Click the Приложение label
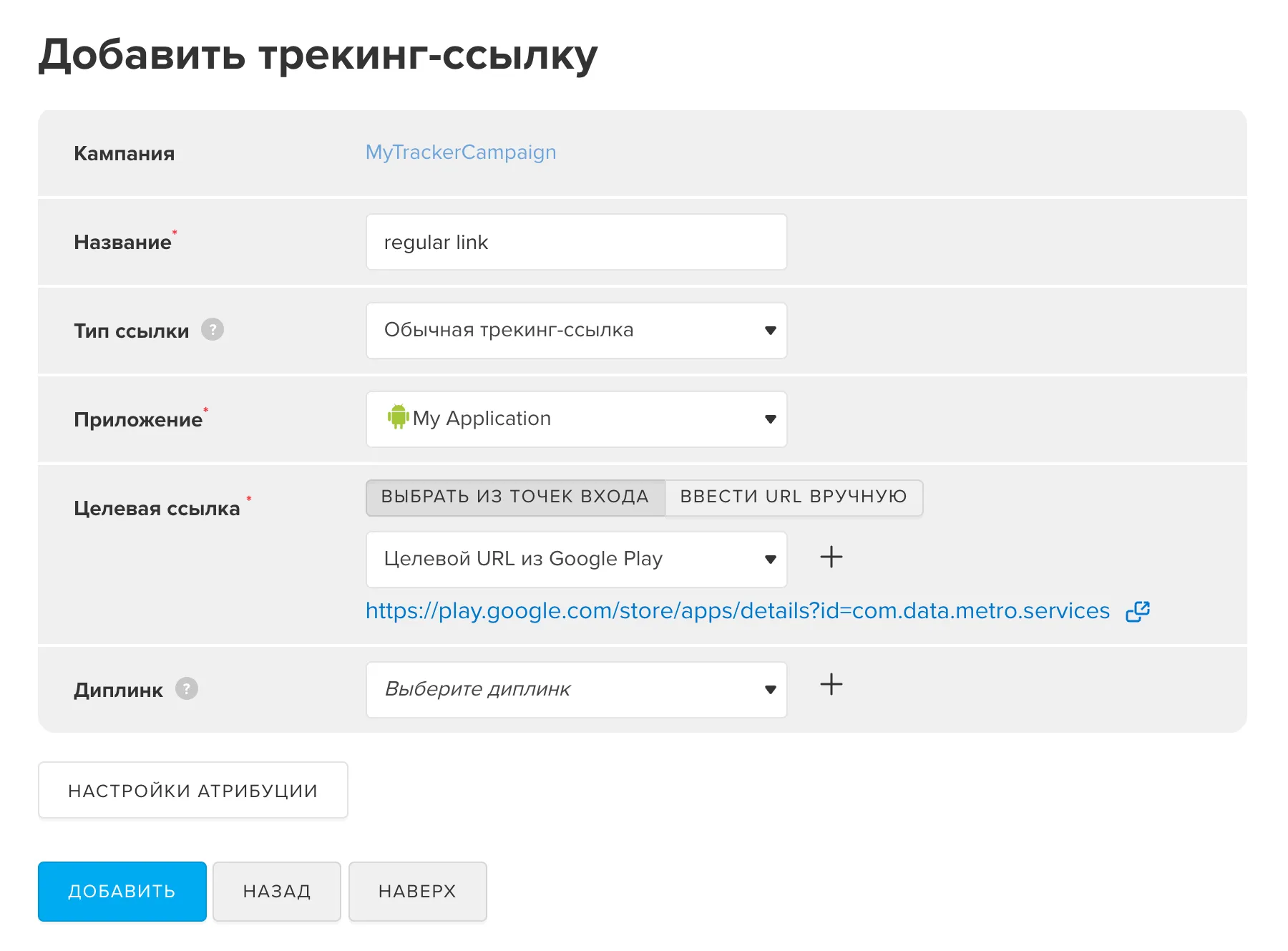Screen dimensions: 1288x951 tap(138, 419)
